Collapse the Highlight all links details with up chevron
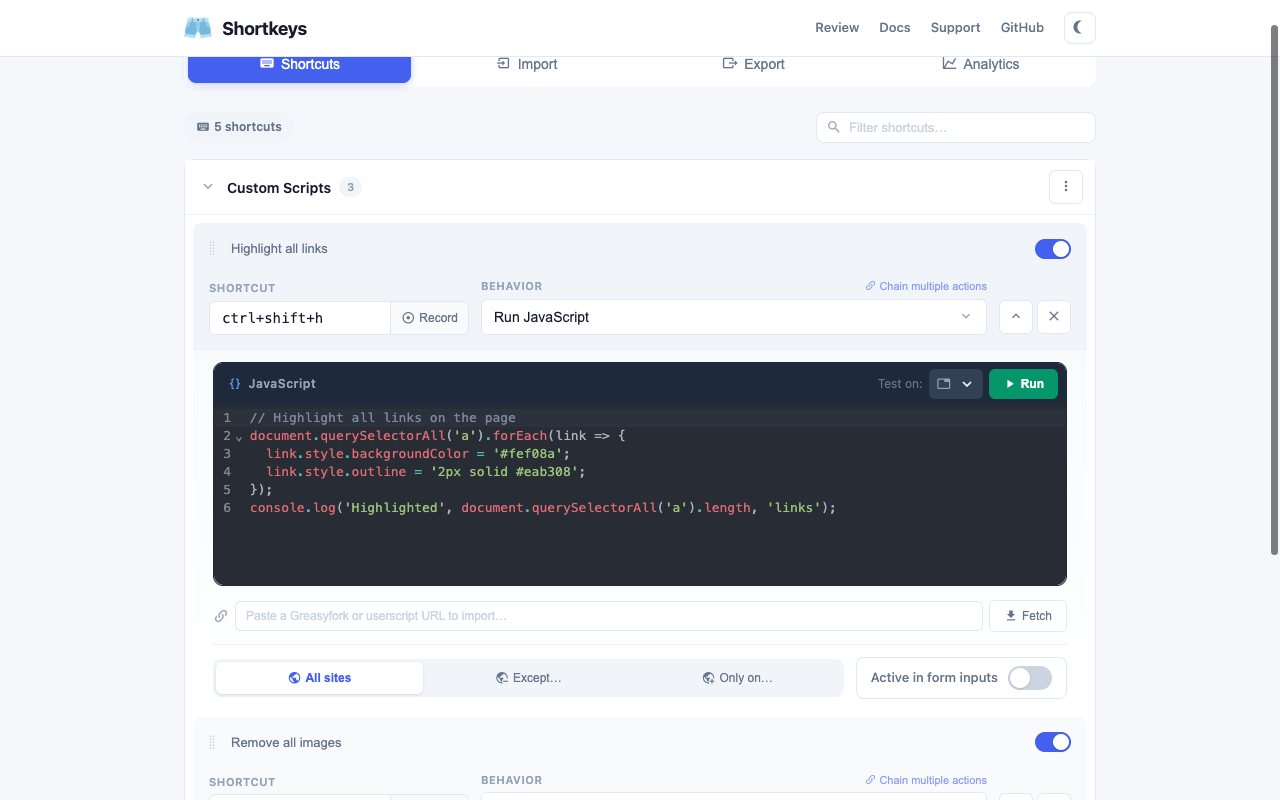 1016,317
